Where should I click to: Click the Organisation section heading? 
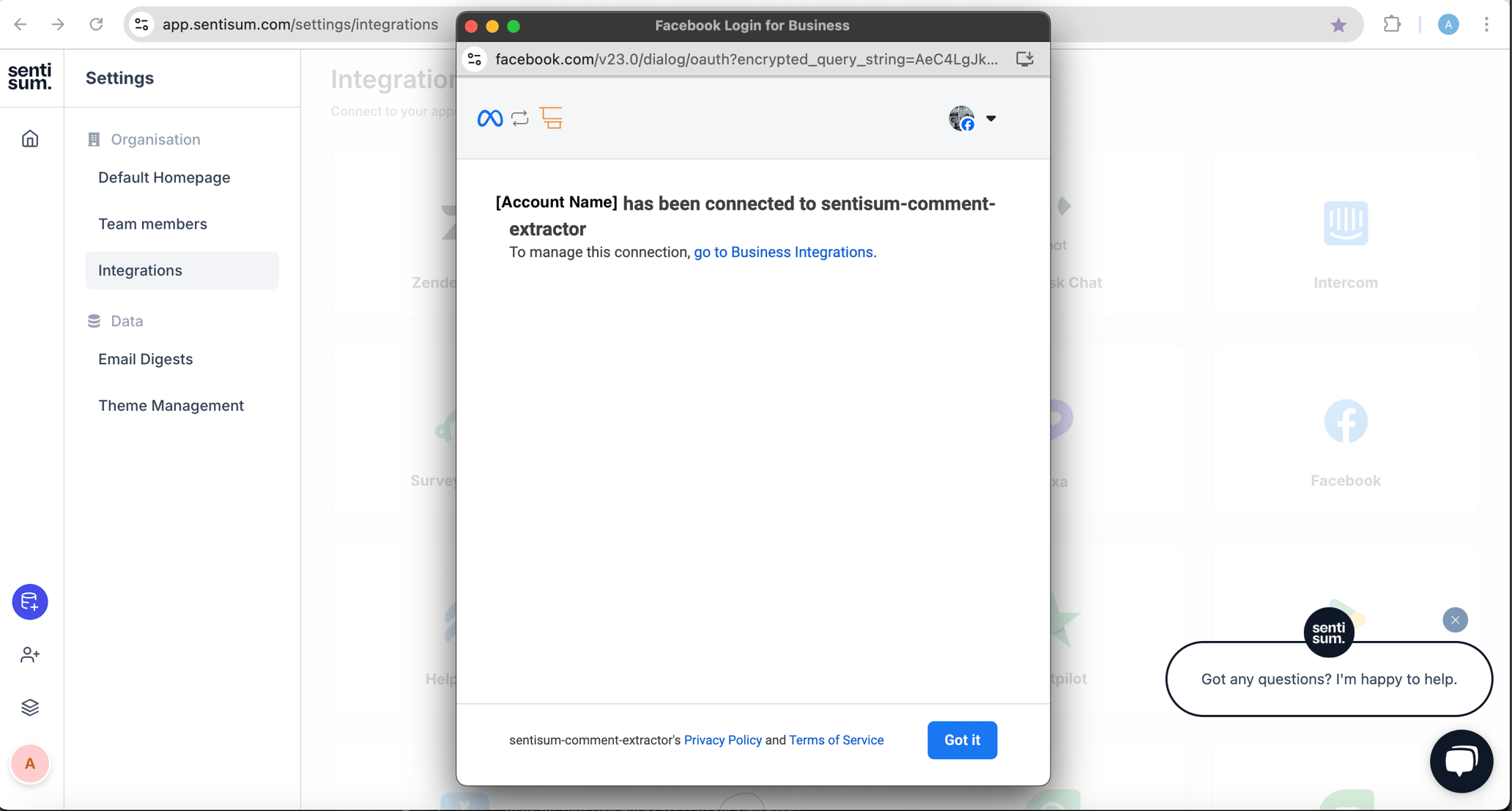(x=155, y=139)
